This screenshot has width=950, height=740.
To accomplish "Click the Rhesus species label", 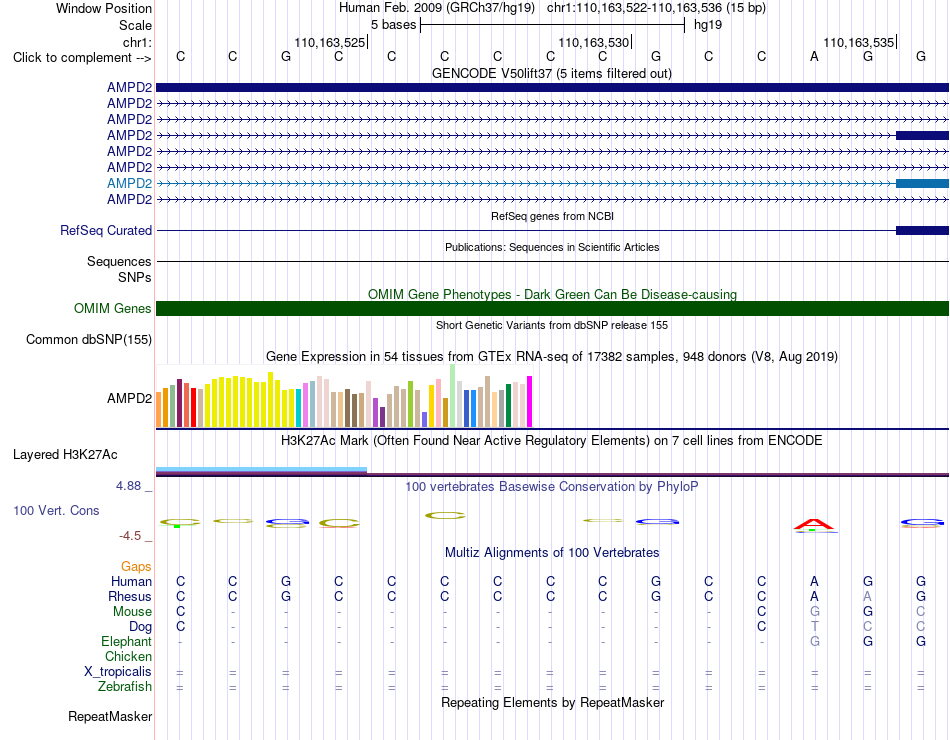I will click(x=130, y=596).
